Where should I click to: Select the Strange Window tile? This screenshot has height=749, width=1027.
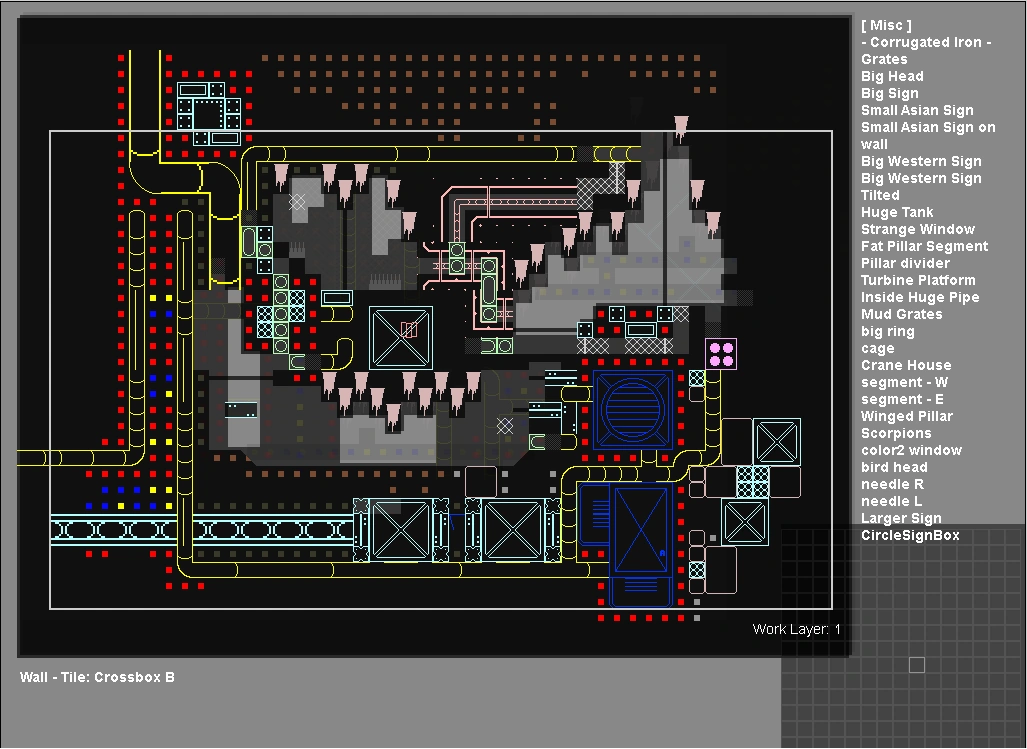(917, 229)
